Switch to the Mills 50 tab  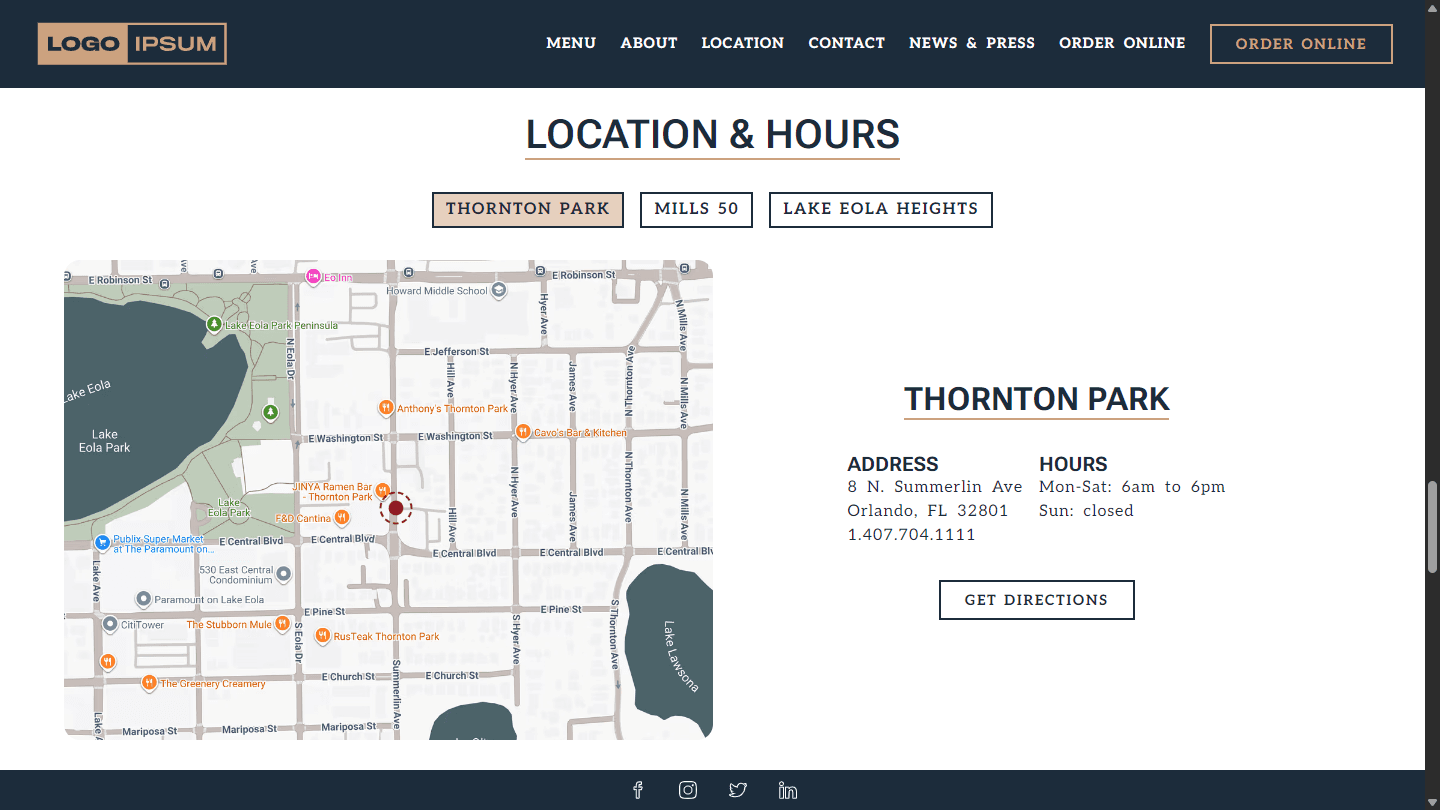696,209
